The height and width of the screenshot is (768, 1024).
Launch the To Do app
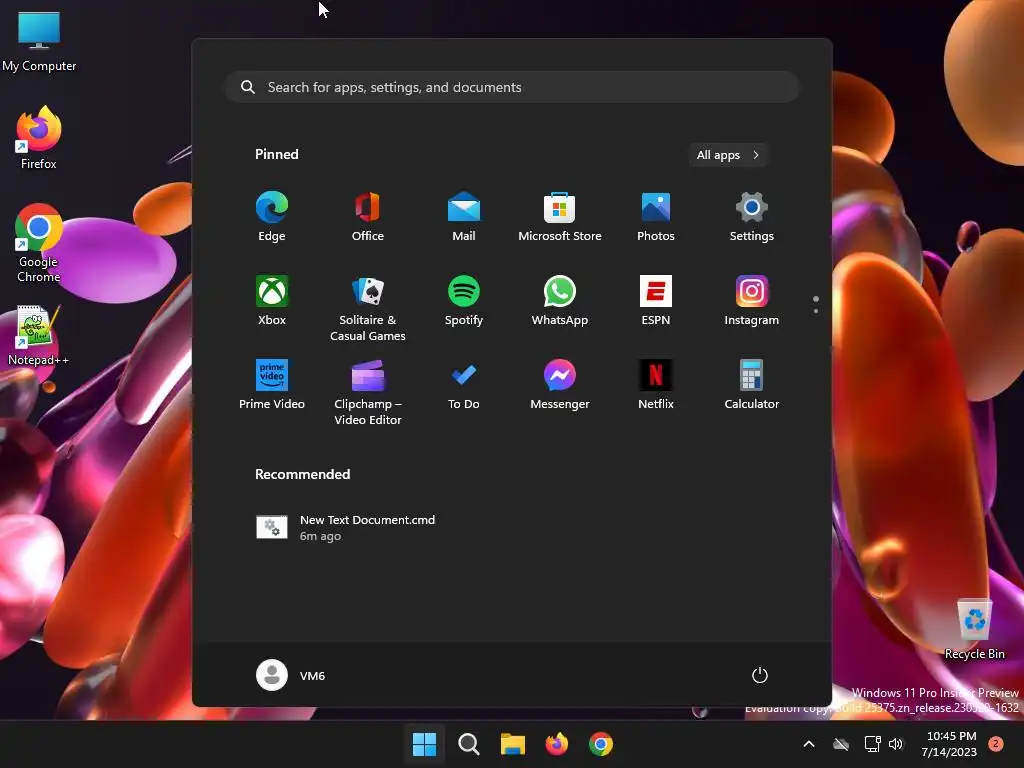pos(464,385)
